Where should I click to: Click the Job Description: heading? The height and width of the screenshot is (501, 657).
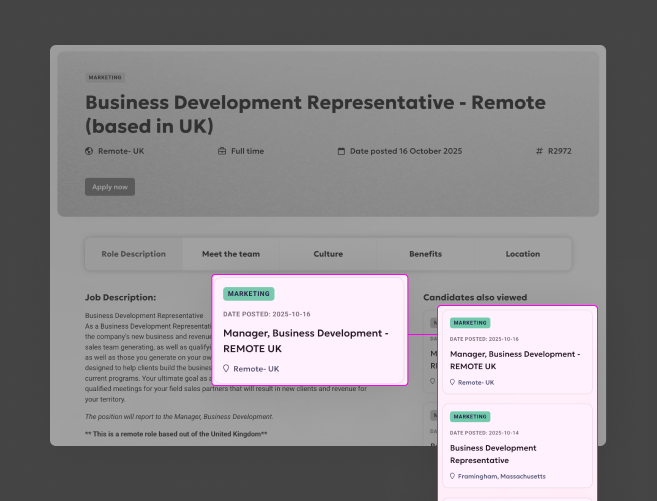120,297
